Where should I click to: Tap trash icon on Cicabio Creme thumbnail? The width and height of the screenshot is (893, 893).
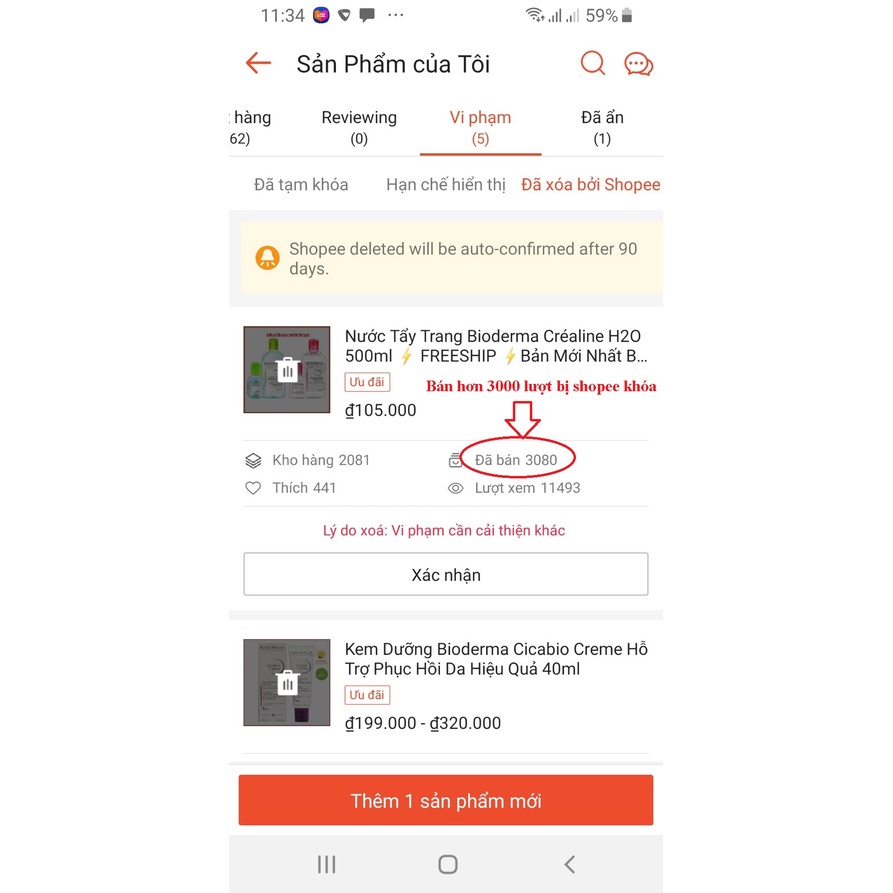pos(288,683)
